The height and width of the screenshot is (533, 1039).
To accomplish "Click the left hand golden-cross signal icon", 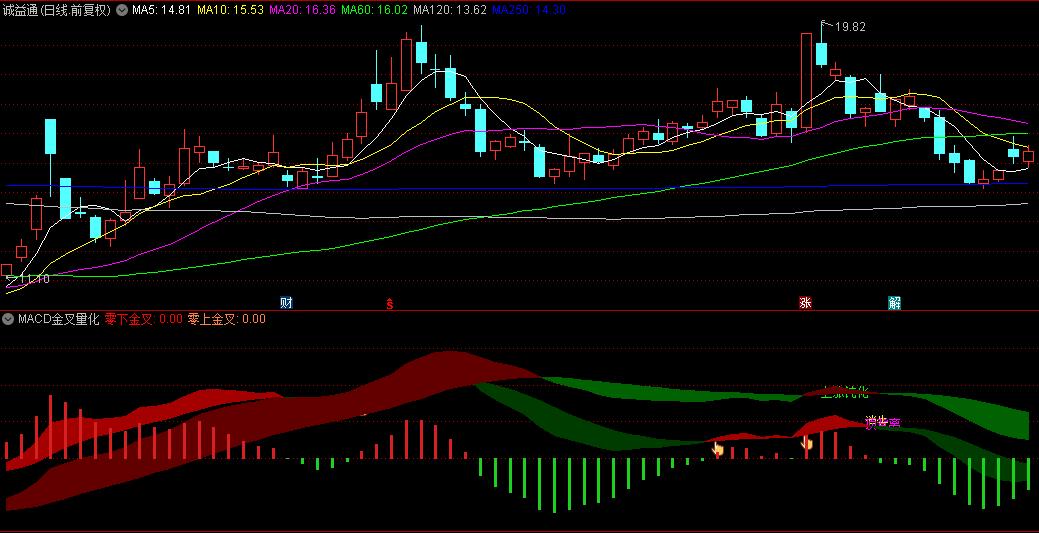I will point(718,449).
